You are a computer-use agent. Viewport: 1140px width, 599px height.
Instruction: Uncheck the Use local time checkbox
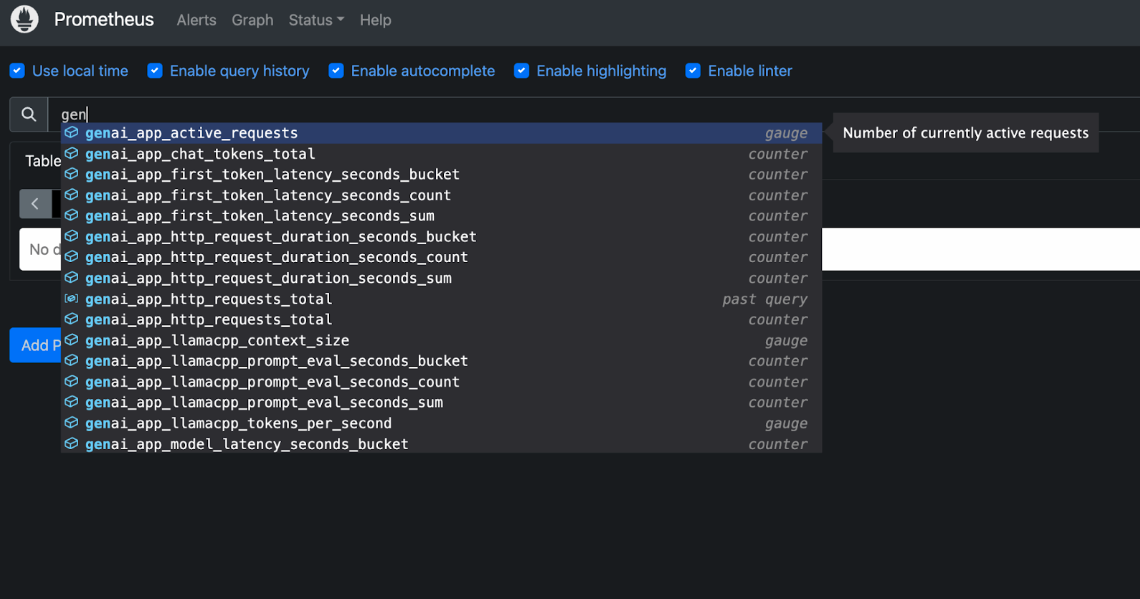(x=17, y=71)
